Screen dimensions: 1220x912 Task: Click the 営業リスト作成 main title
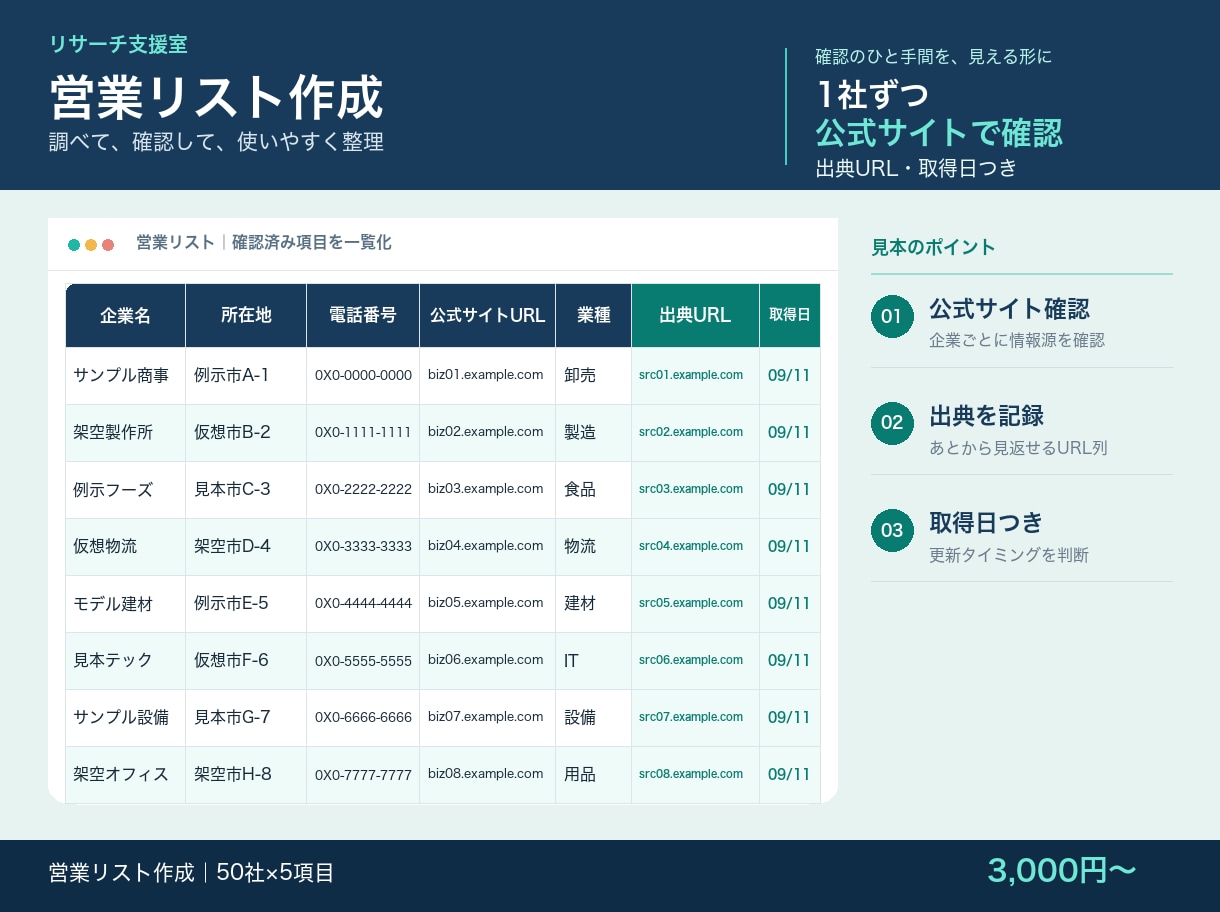tap(217, 98)
